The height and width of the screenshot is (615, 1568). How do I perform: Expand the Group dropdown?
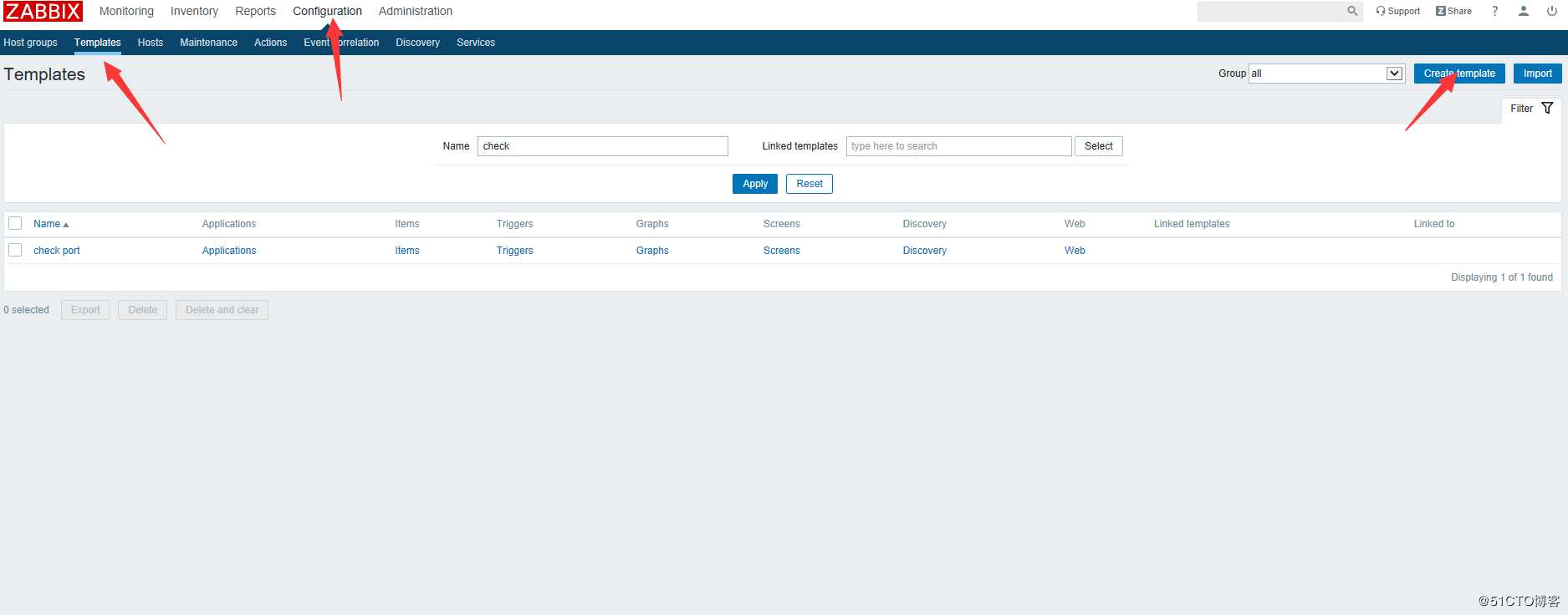(x=1326, y=74)
